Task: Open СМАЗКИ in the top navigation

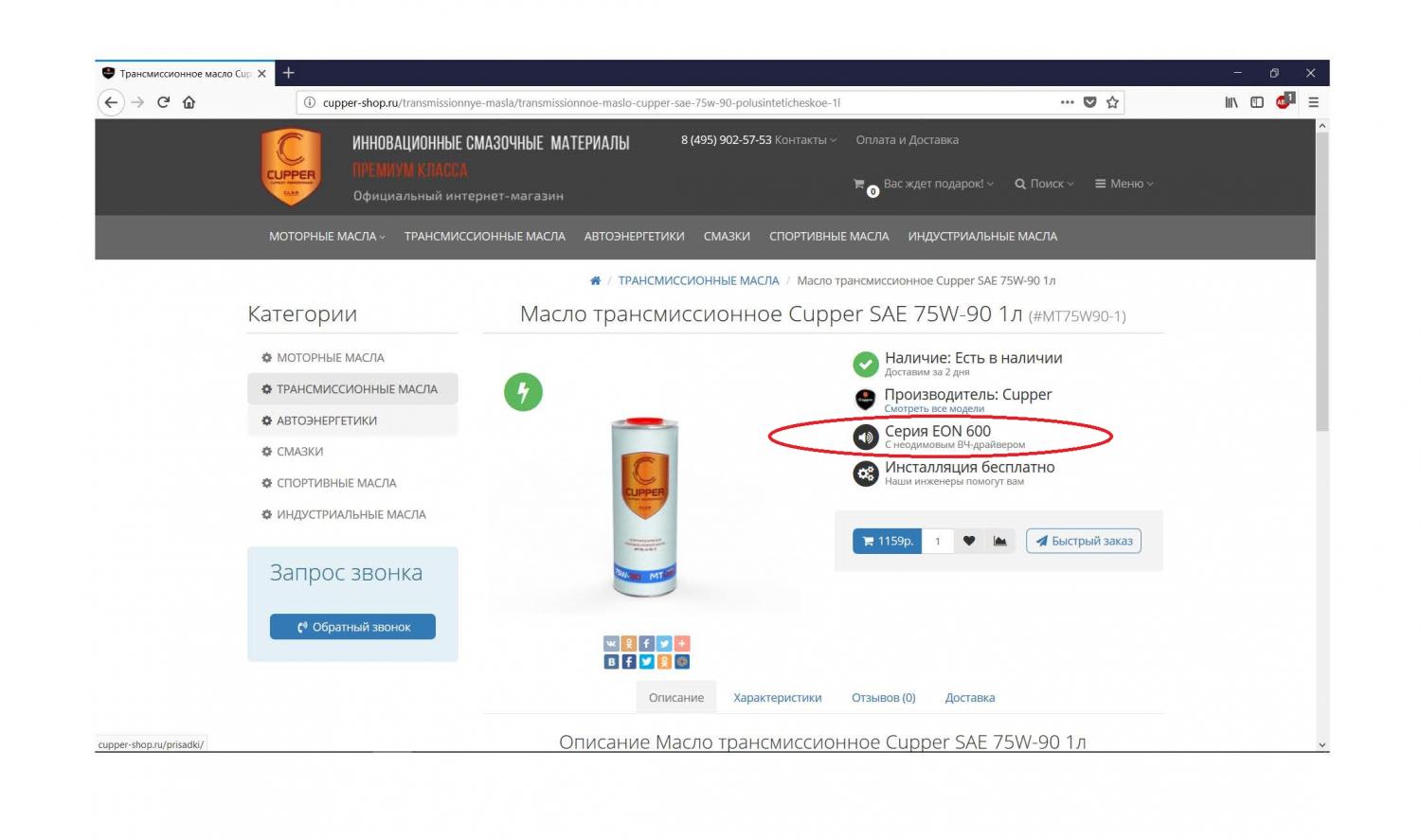Action: click(x=727, y=237)
